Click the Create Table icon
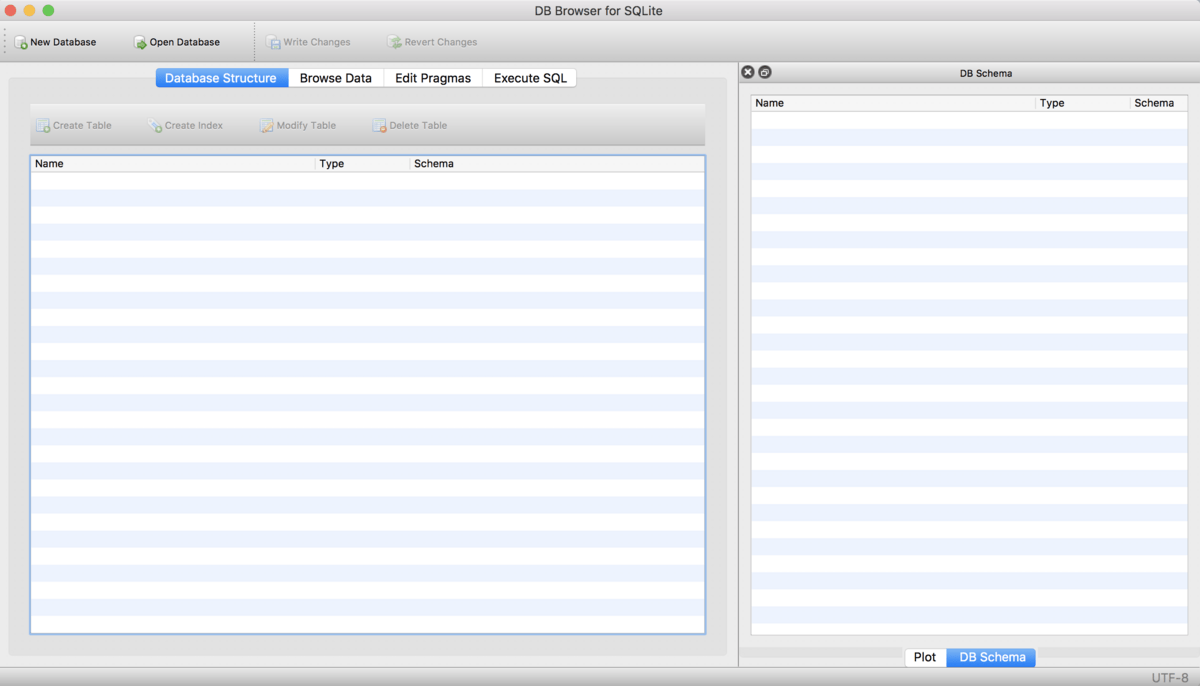Screen dimensions: 1200x686 (x=43, y=126)
